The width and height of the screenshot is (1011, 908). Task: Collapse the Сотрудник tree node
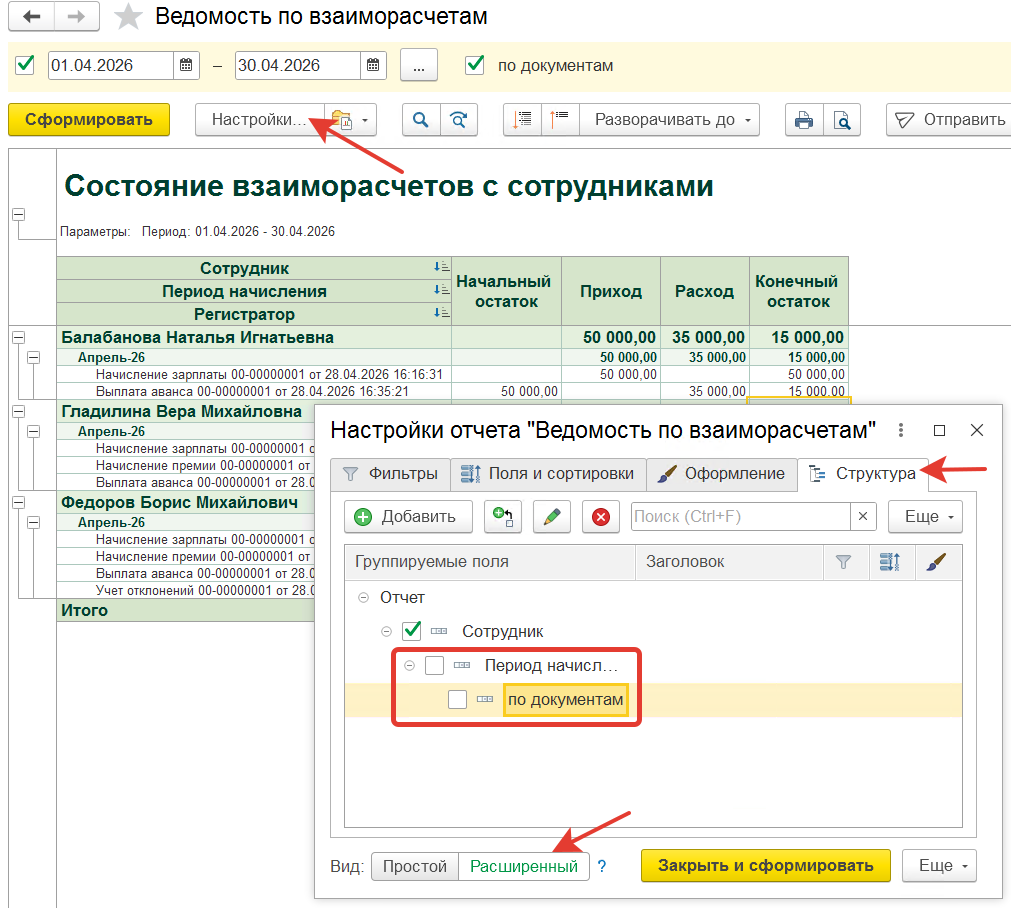click(x=386, y=631)
